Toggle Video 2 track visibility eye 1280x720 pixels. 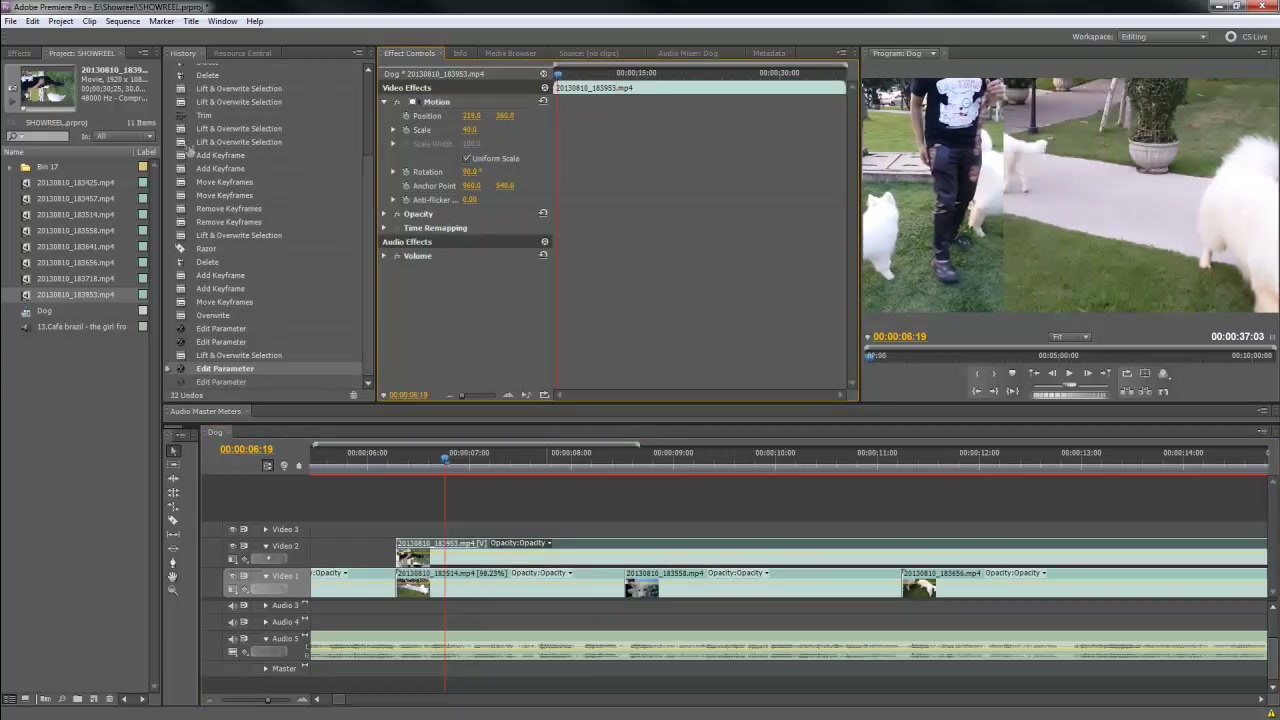point(233,546)
